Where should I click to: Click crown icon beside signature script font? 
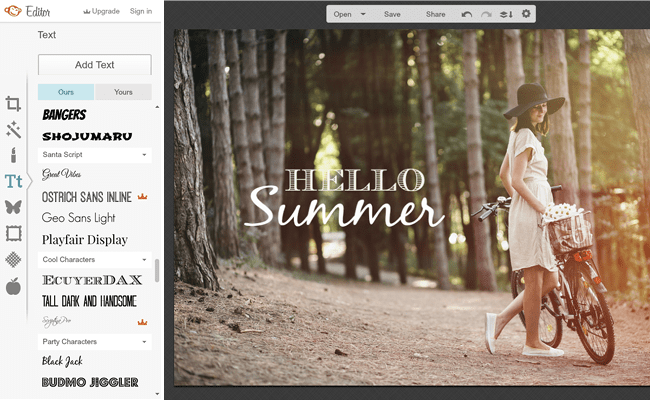[x=143, y=322]
